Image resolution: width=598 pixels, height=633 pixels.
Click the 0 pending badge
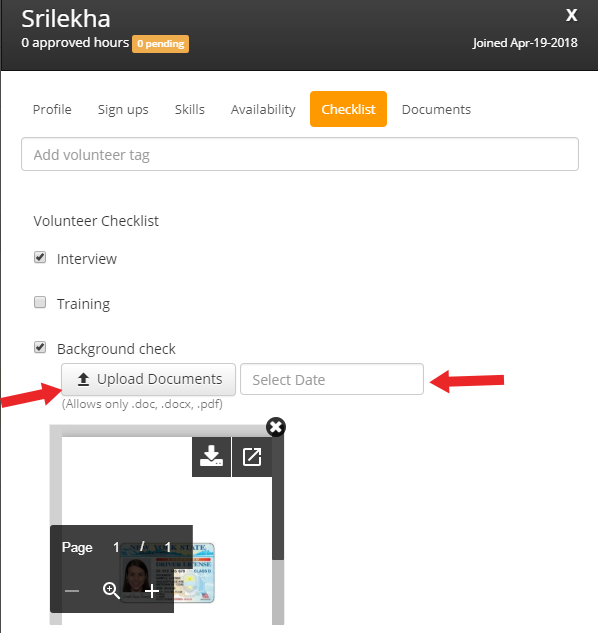coord(160,44)
